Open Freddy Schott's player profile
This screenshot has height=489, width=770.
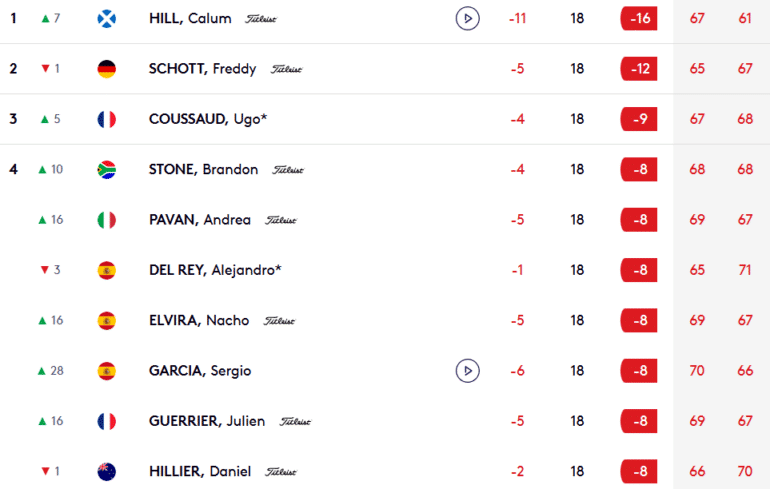(x=202, y=69)
